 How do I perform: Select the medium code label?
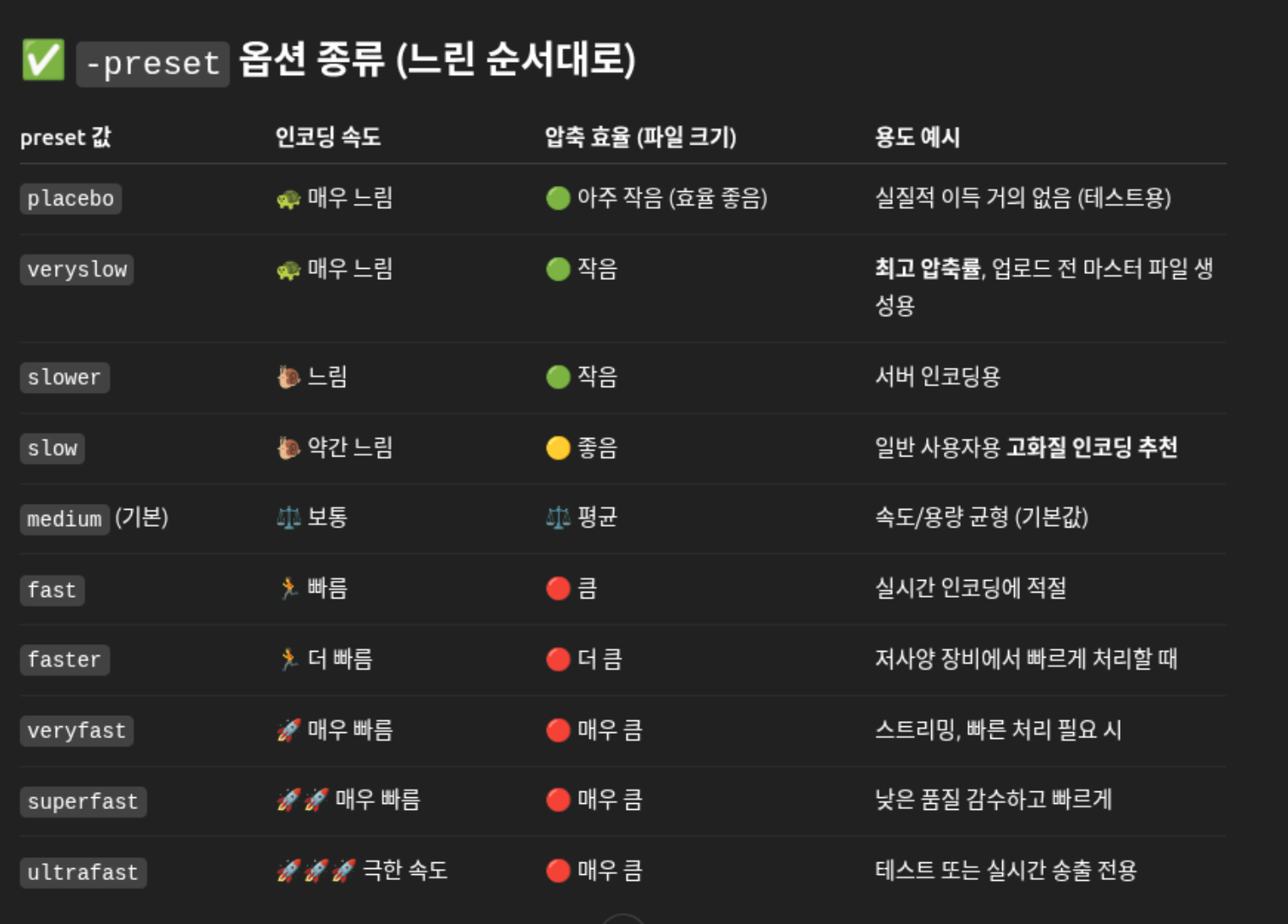point(65,518)
